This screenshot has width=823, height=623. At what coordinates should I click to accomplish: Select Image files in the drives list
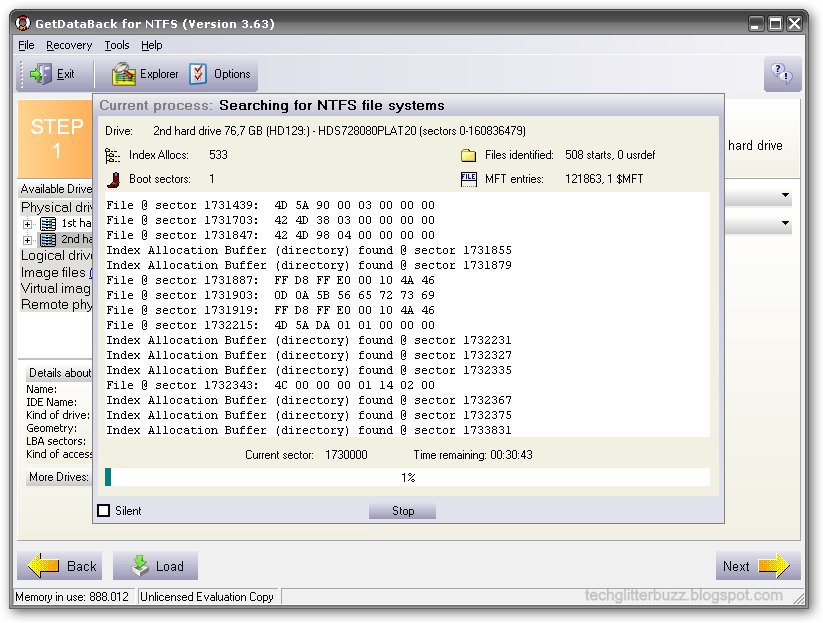(54, 272)
